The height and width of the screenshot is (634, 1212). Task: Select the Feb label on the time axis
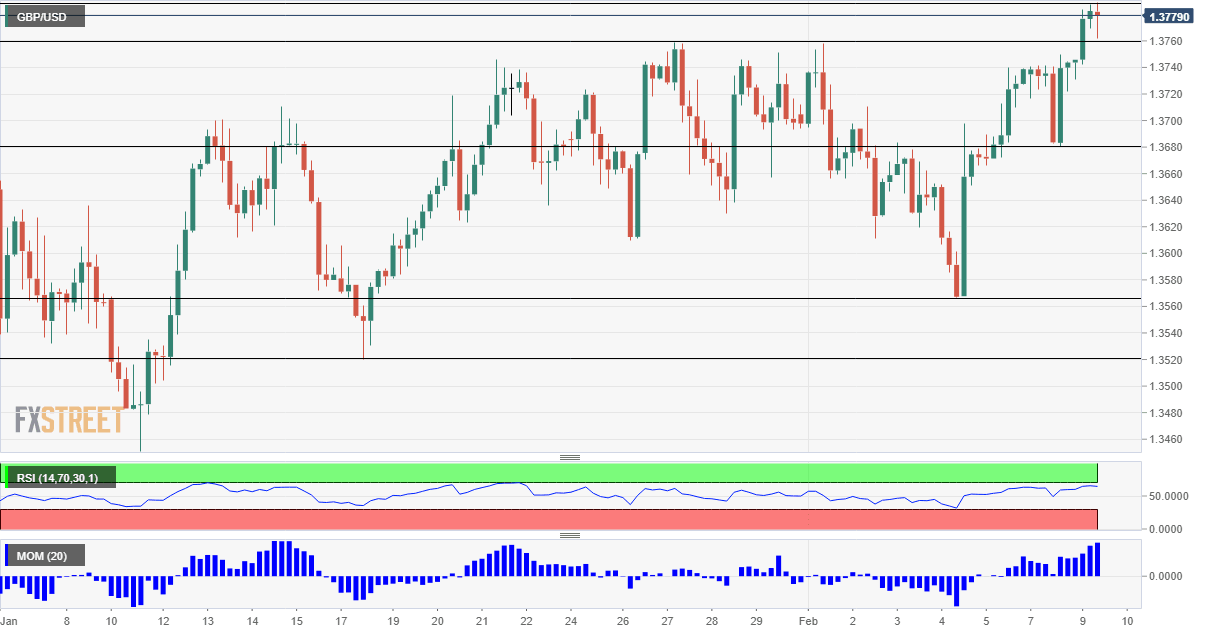(x=808, y=620)
